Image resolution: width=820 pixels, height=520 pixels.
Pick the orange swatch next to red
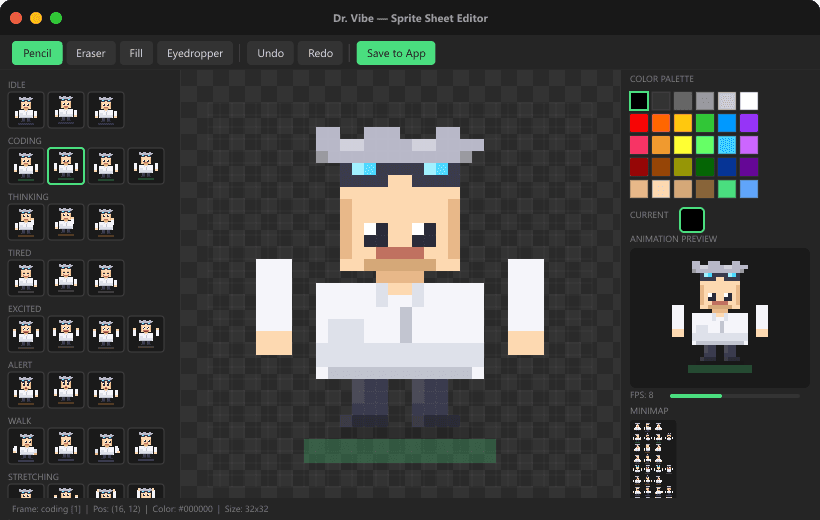[661, 123]
